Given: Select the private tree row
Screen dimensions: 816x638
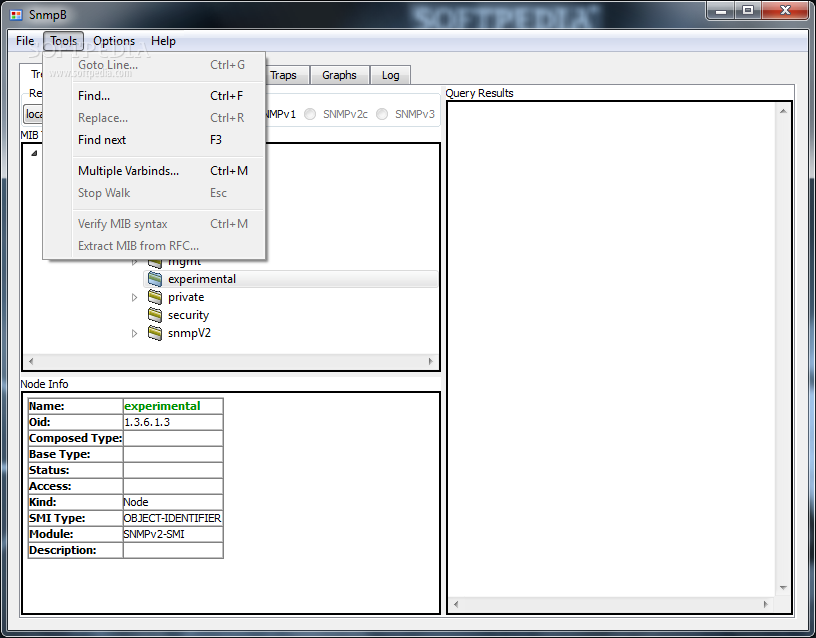Looking at the screenshot, I should [x=186, y=297].
